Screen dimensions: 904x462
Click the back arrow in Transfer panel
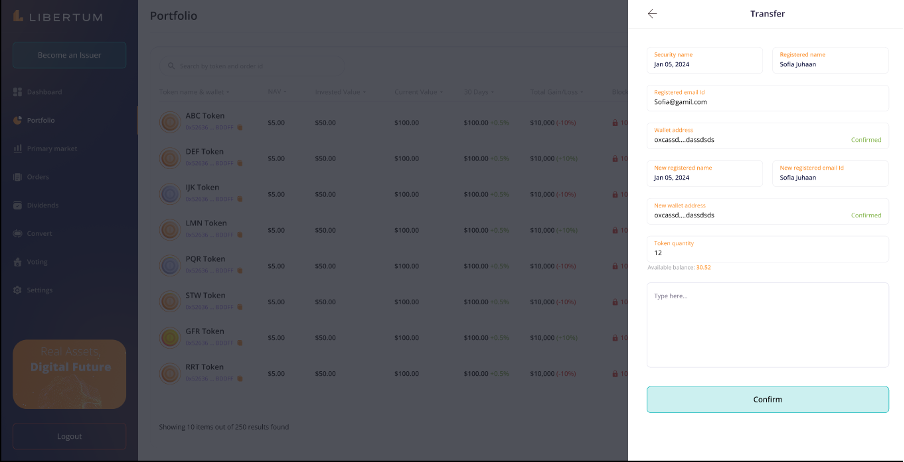(x=652, y=14)
